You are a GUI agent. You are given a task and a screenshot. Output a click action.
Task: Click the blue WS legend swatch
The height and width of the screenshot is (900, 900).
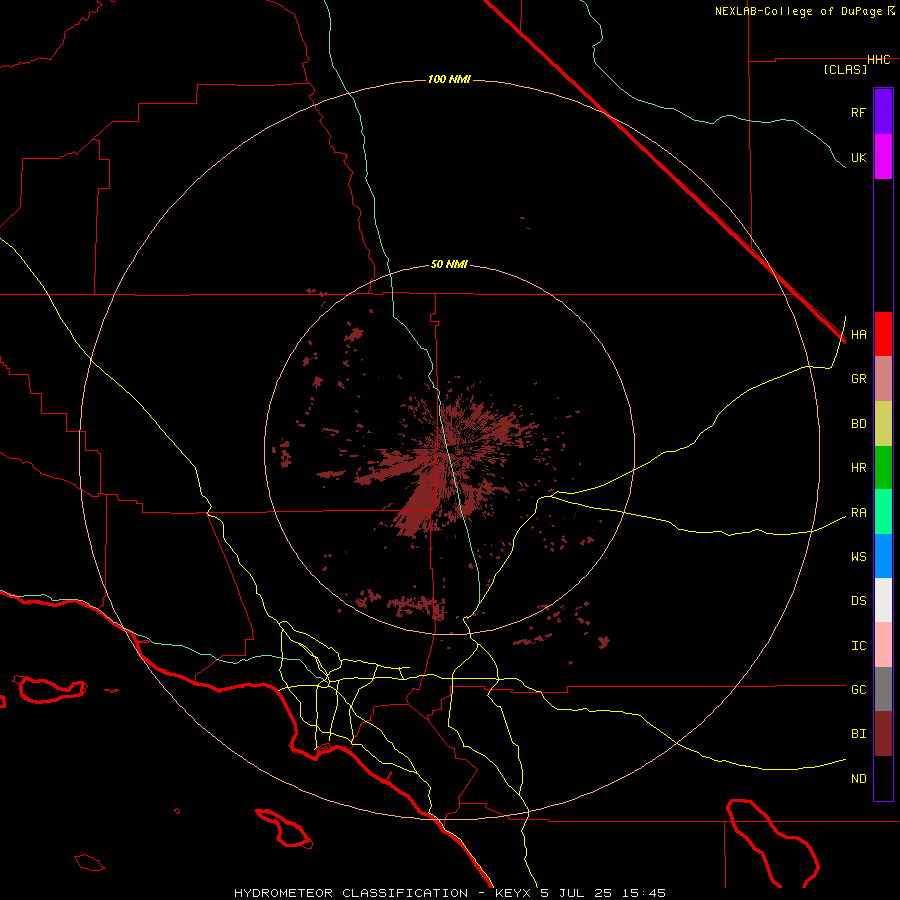[x=883, y=556]
